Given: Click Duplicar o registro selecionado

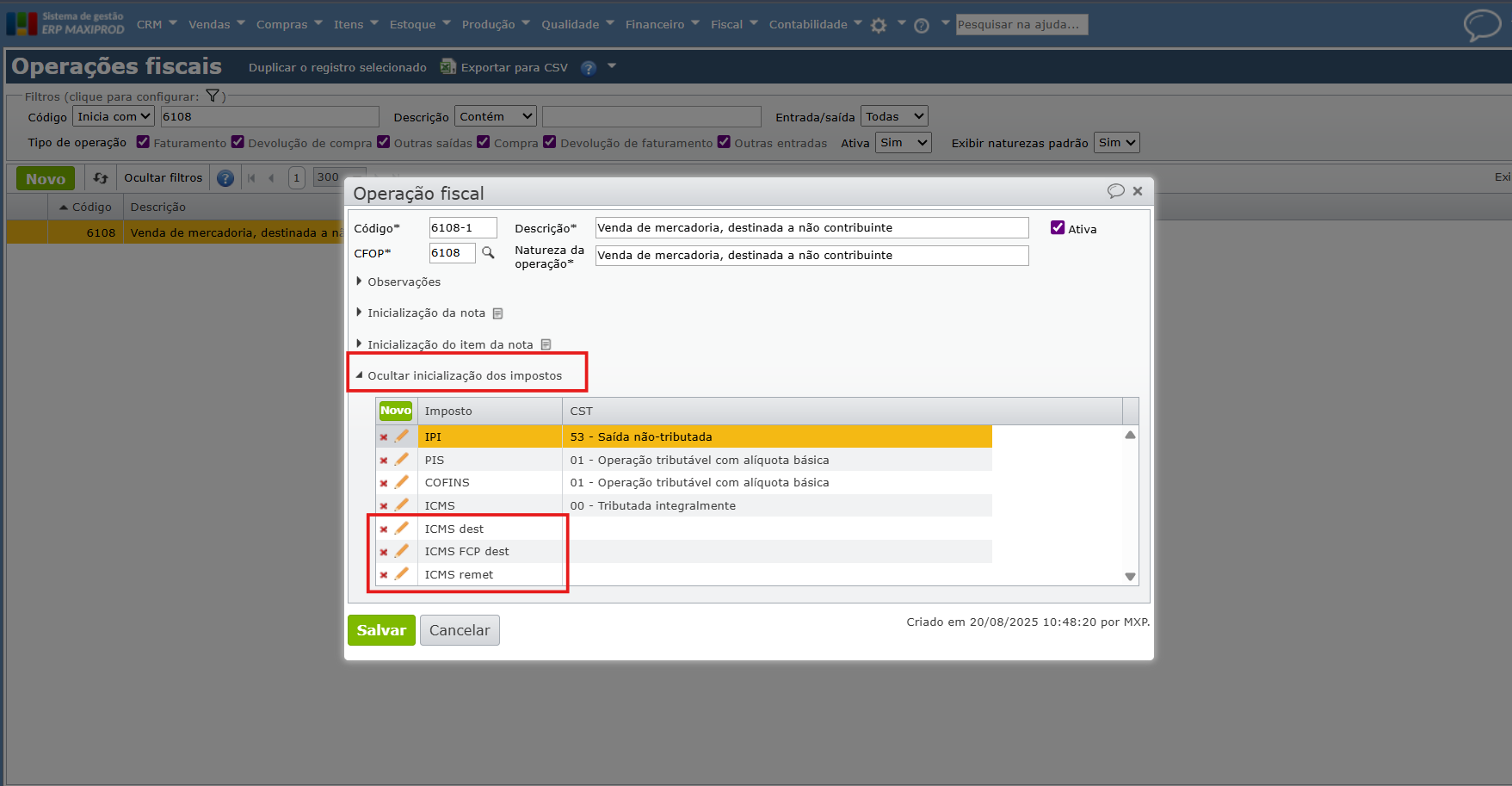Looking at the screenshot, I should coord(337,67).
